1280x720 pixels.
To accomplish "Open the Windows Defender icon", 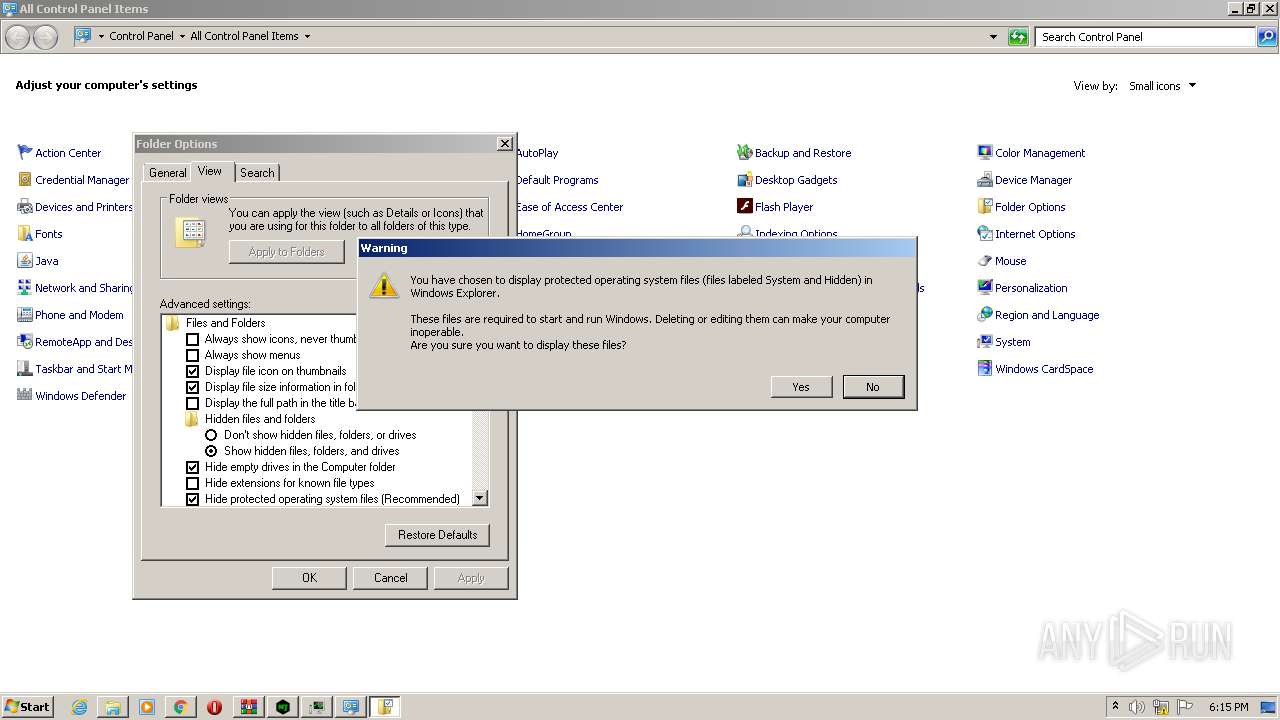I will tap(25, 395).
